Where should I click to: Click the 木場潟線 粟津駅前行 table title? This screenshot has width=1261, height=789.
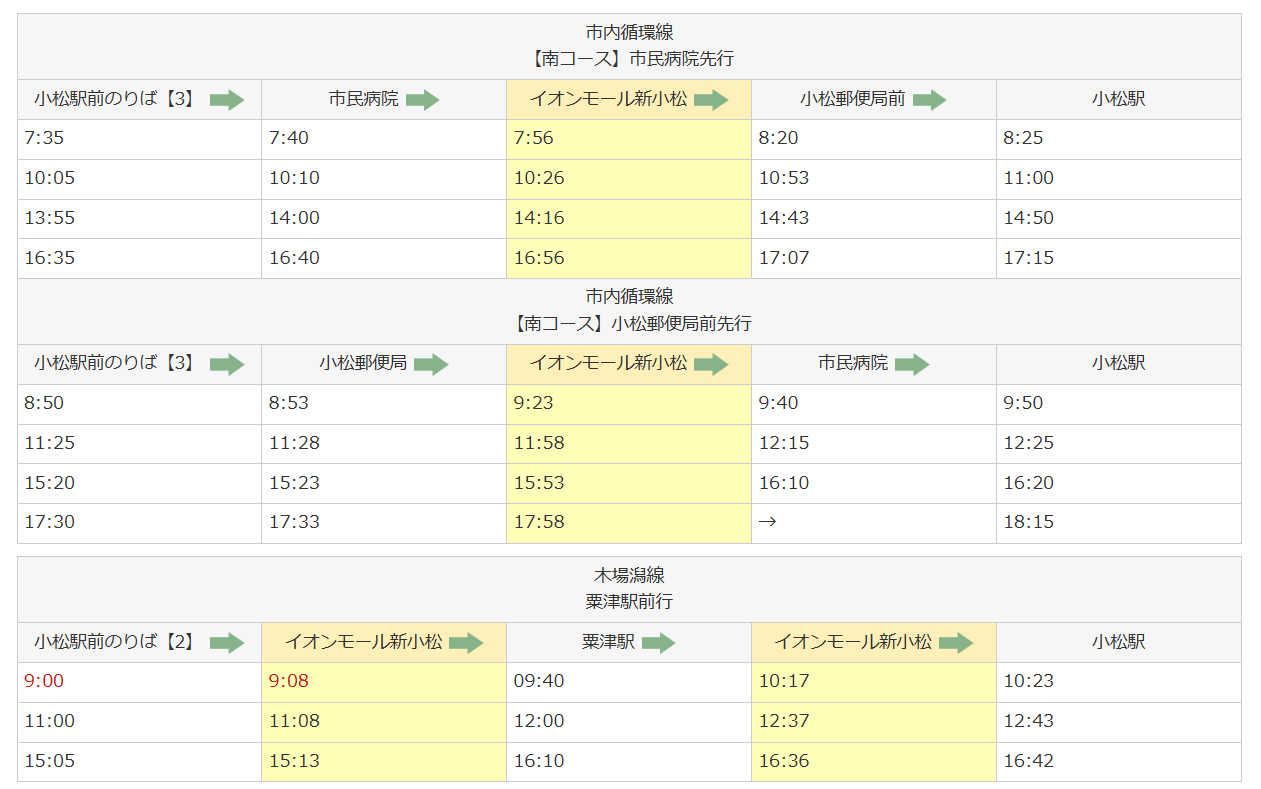click(629, 589)
